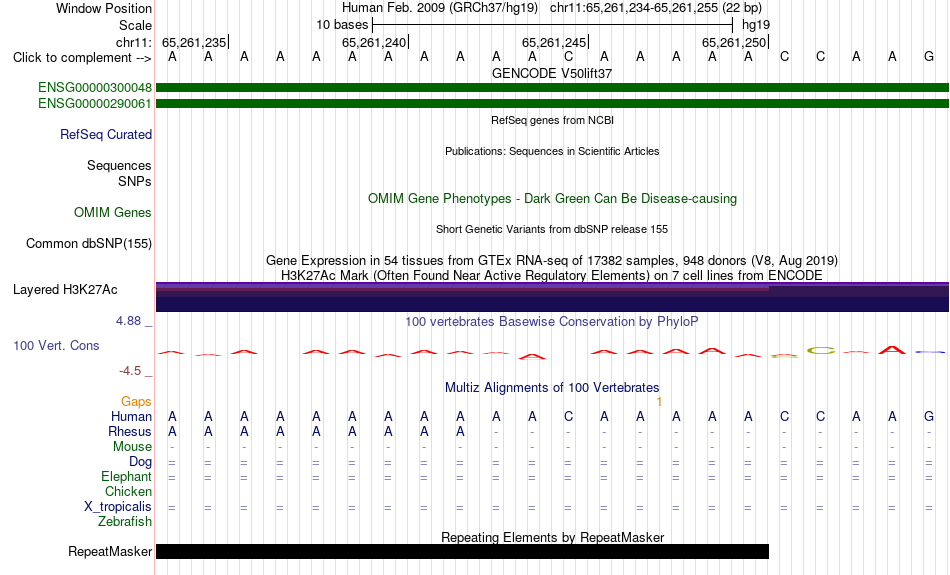Viewport: 950px width, 575px height.
Task: Click the Human species row label
Action: click(131, 417)
